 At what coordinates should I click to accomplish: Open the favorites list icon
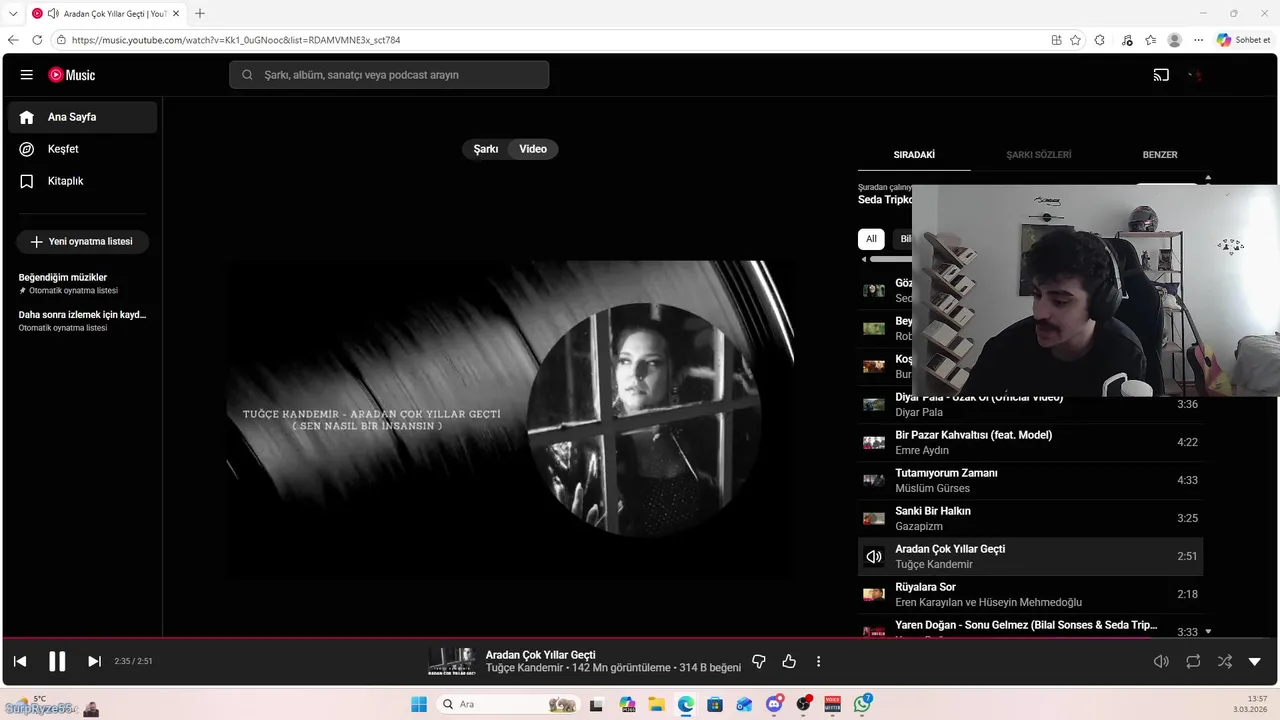(x=1151, y=40)
